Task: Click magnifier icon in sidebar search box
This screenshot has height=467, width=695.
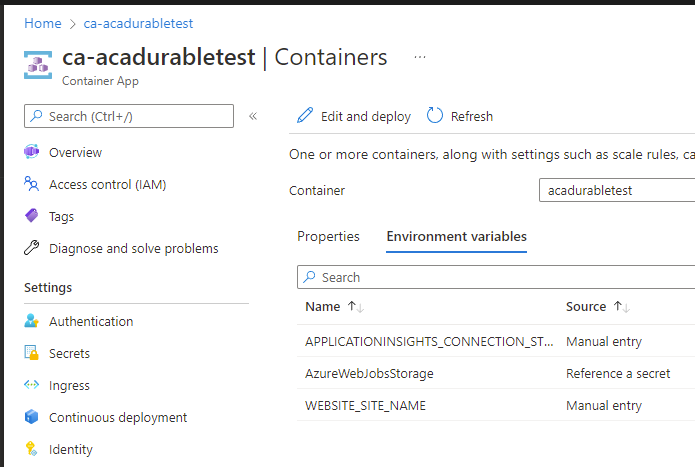Action: 36,116
